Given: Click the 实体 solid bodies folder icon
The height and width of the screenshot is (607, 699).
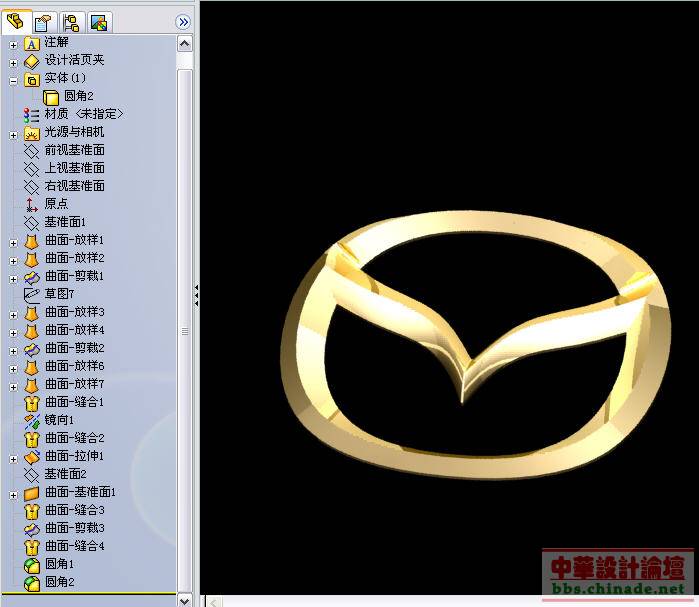Looking at the screenshot, I should (32, 80).
